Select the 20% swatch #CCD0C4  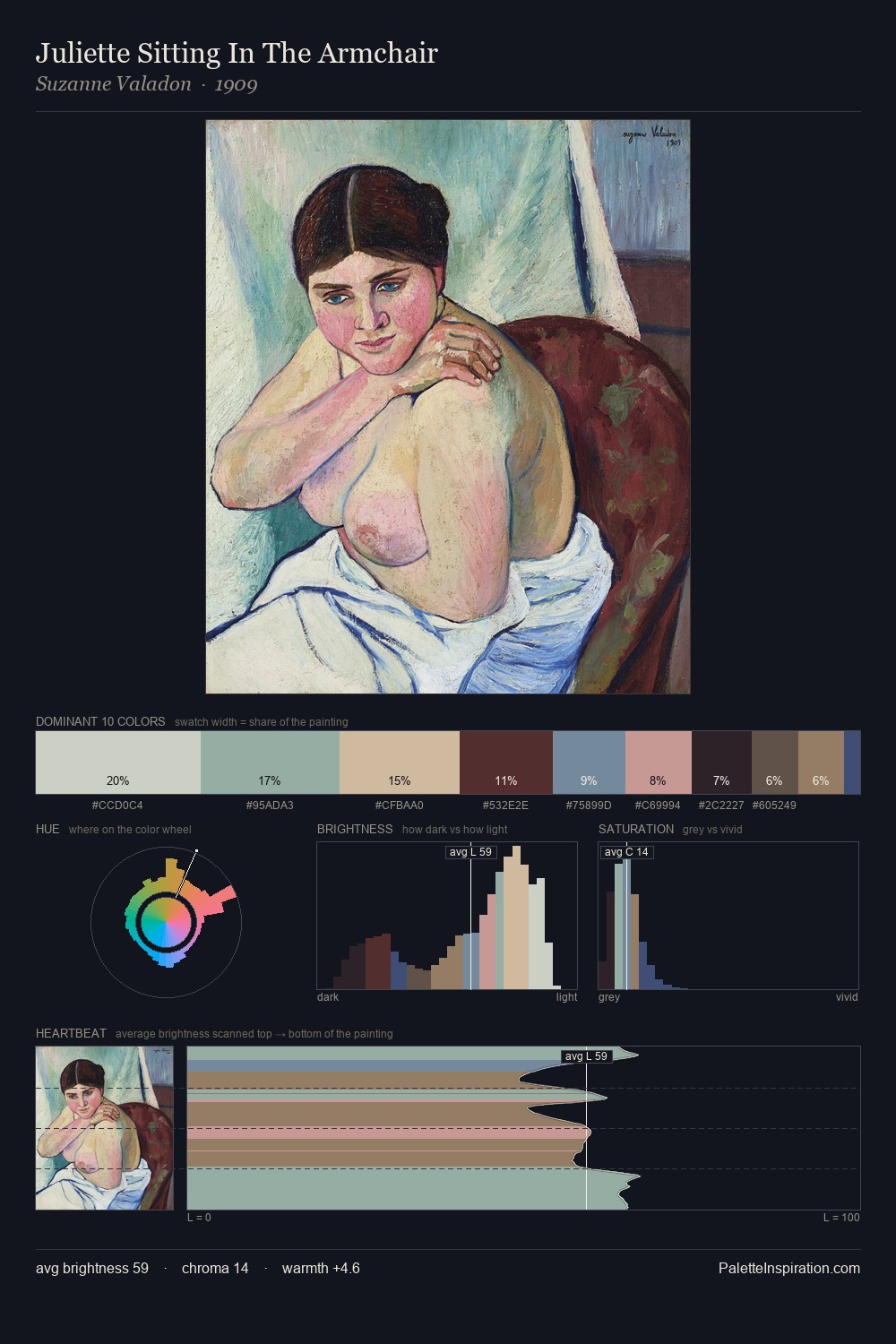118,762
